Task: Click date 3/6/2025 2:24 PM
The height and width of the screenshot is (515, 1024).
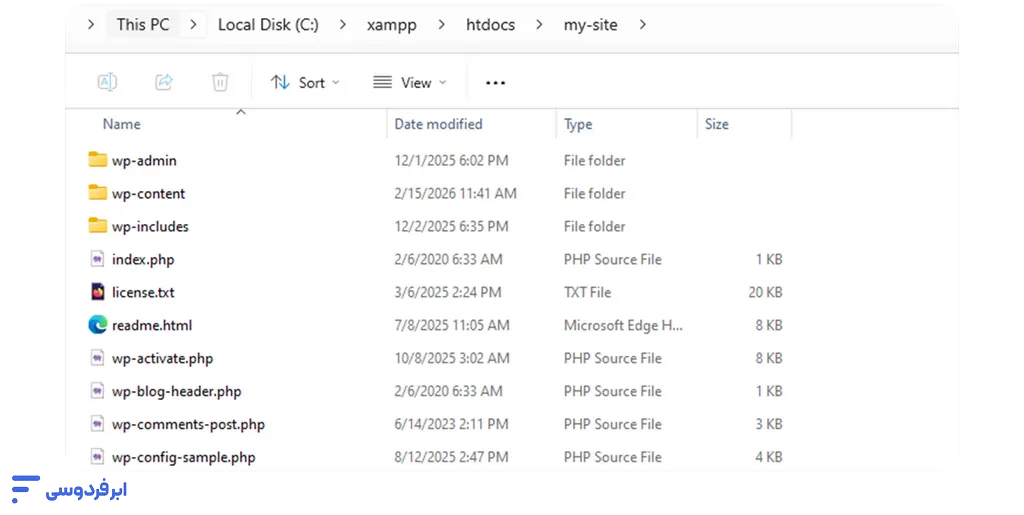Action: pyautogui.click(x=448, y=292)
